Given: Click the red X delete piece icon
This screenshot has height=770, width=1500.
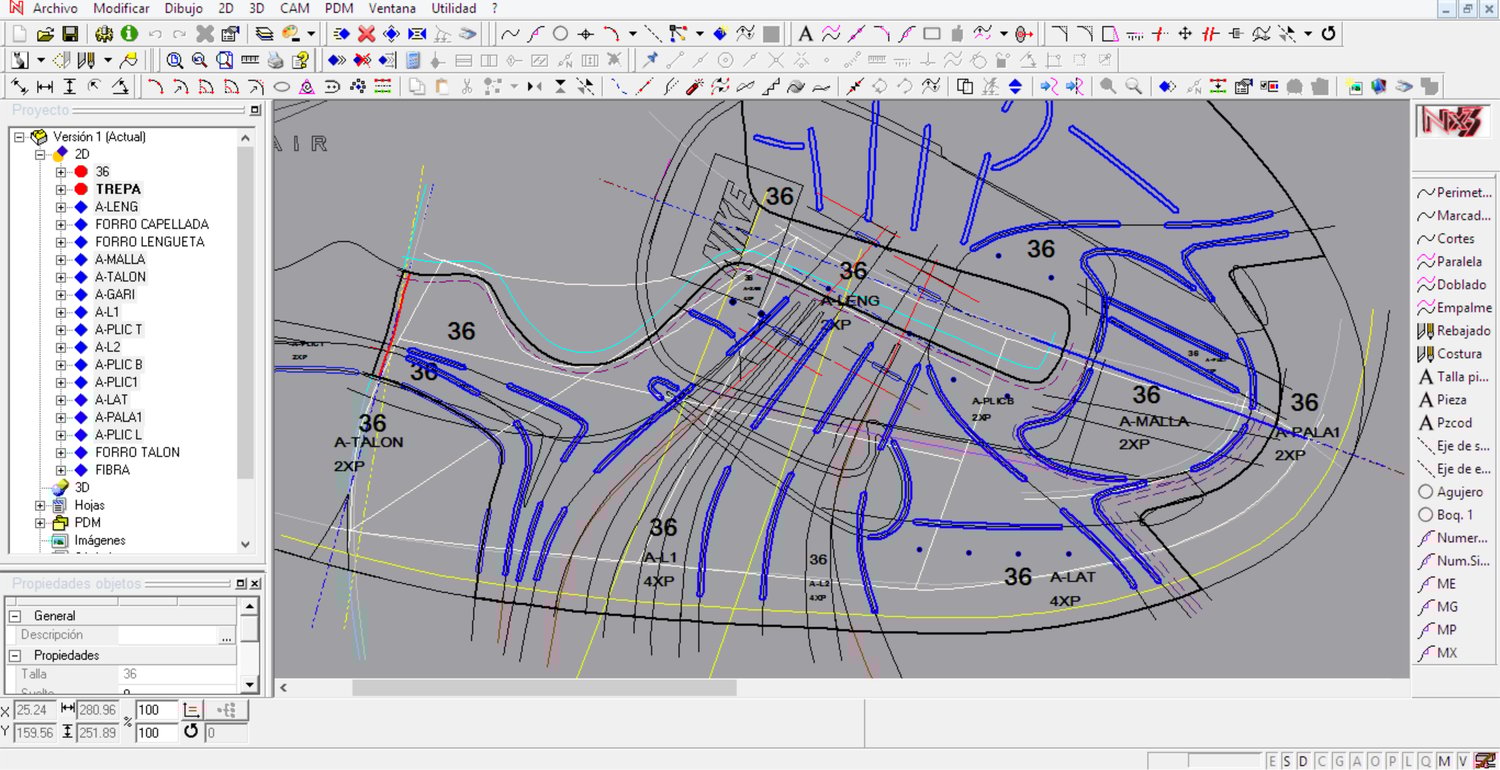Looking at the screenshot, I should (x=366, y=34).
